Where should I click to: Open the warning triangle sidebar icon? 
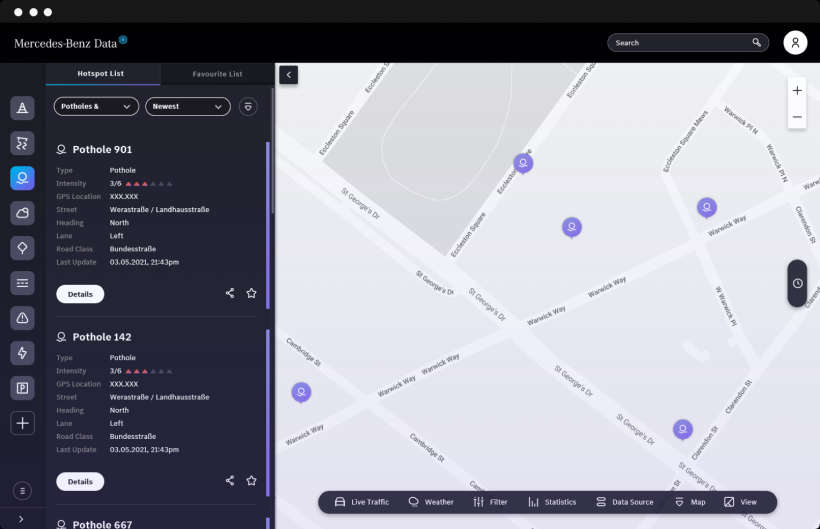coord(22,318)
